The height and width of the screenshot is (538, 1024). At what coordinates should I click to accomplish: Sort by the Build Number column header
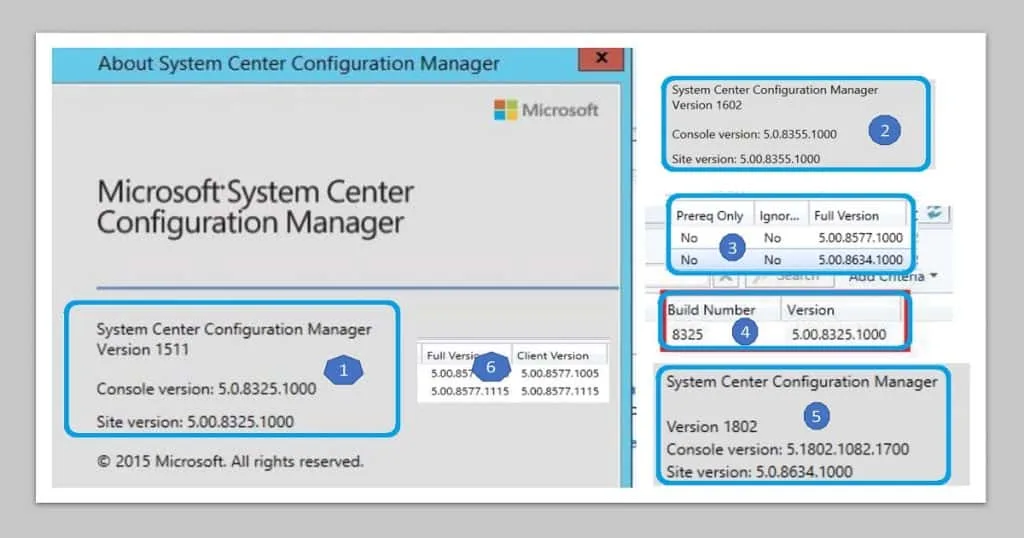tap(711, 310)
